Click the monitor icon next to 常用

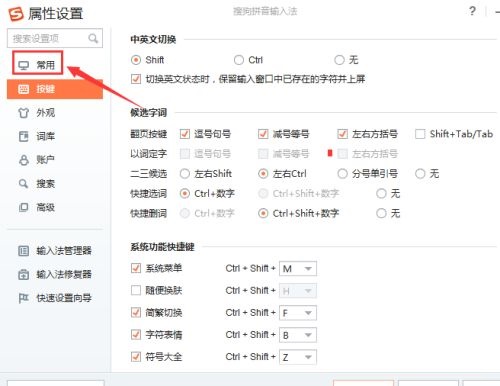(x=24, y=65)
